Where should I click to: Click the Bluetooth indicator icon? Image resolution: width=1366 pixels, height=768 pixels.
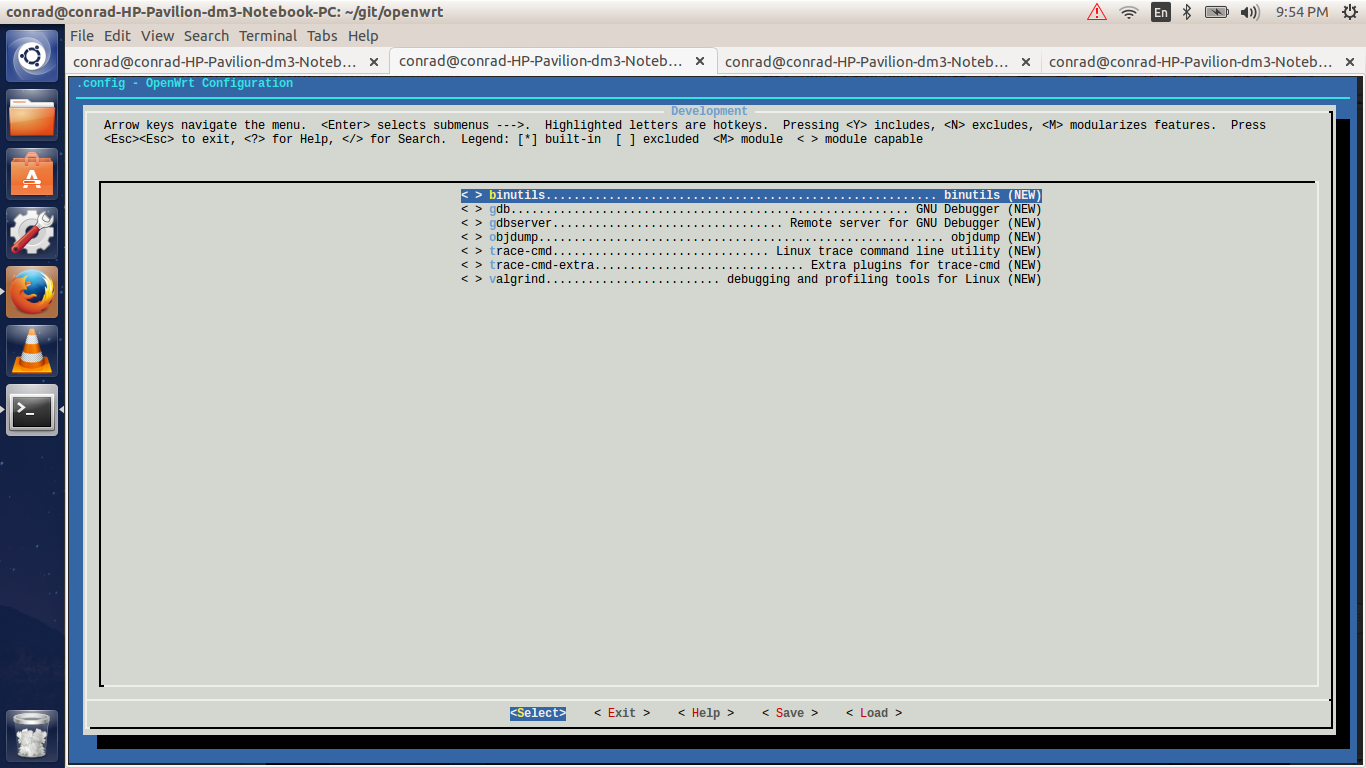1187,12
